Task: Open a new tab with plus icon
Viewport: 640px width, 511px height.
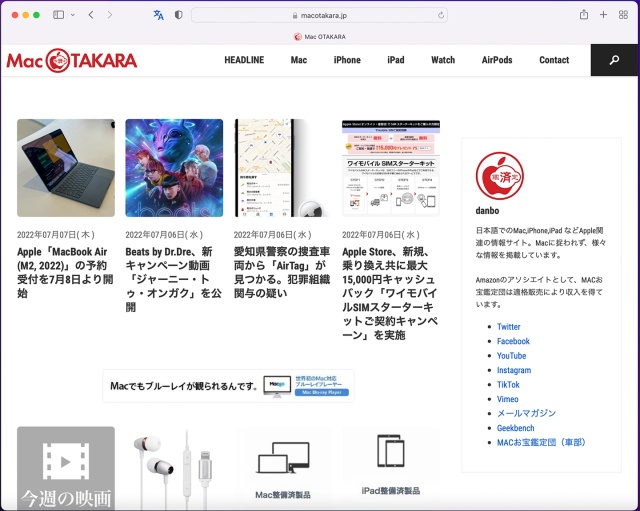Action: click(x=603, y=15)
